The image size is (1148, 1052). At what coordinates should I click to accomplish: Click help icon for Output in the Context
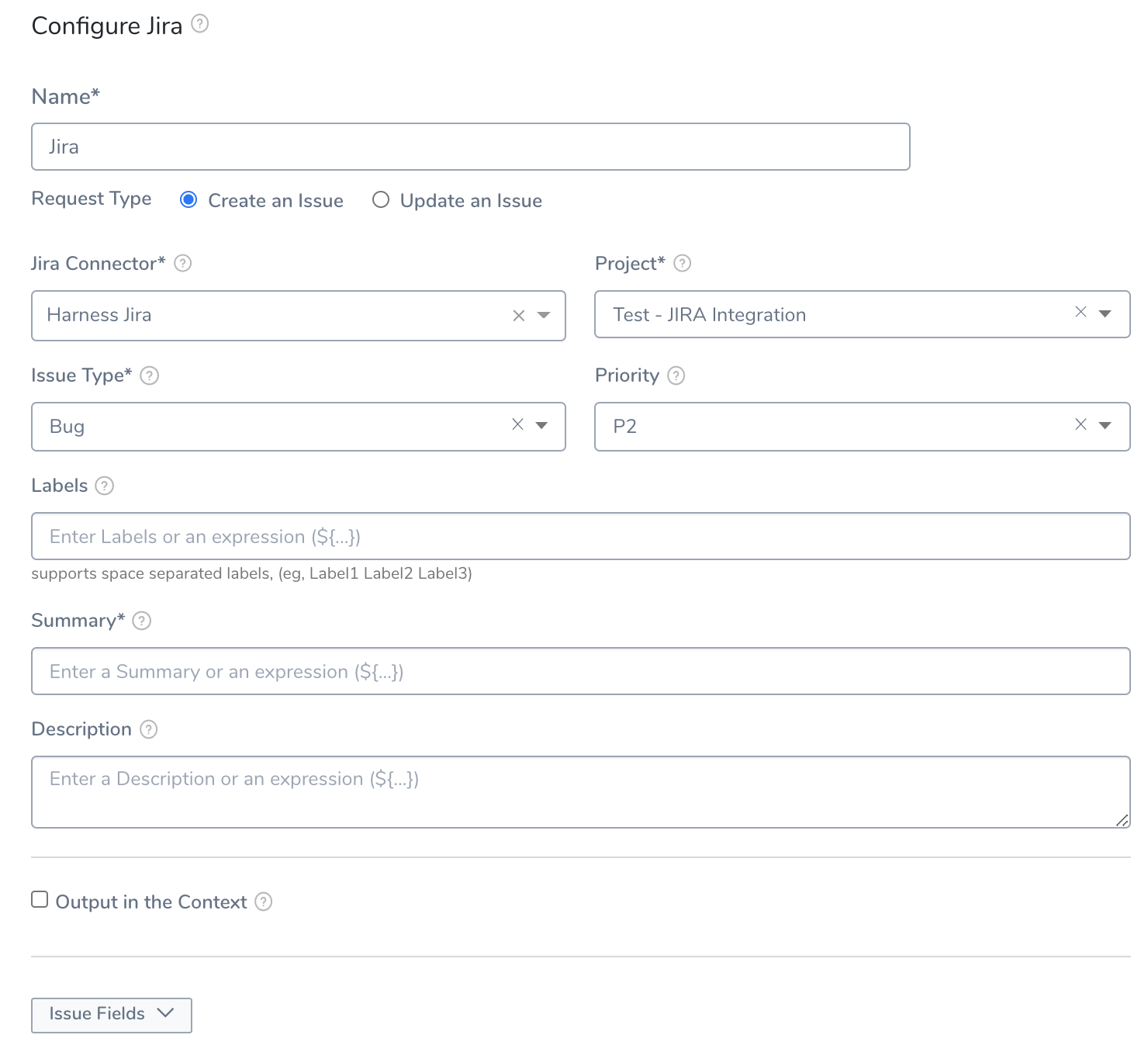click(x=264, y=901)
